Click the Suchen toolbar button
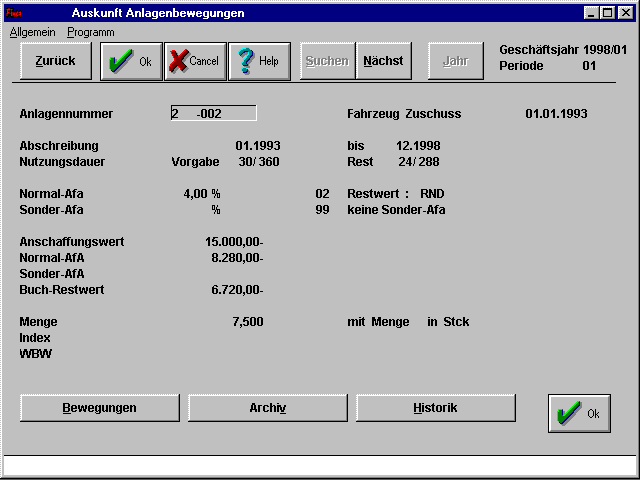The height and width of the screenshot is (480, 640). (327, 61)
